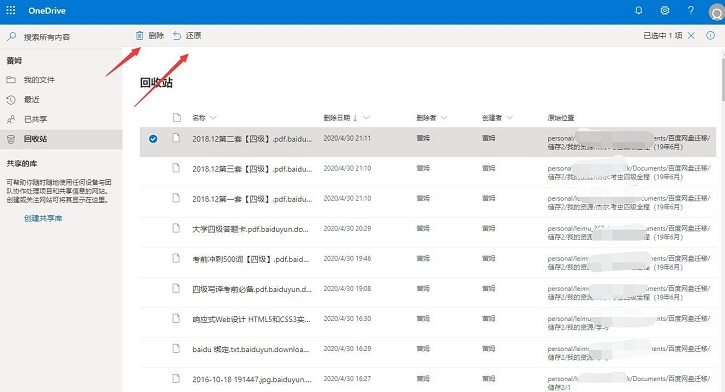Click file icon of 2018.12第一套 row
The width and height of the screenshot is (725, 392).
point(176,198)
